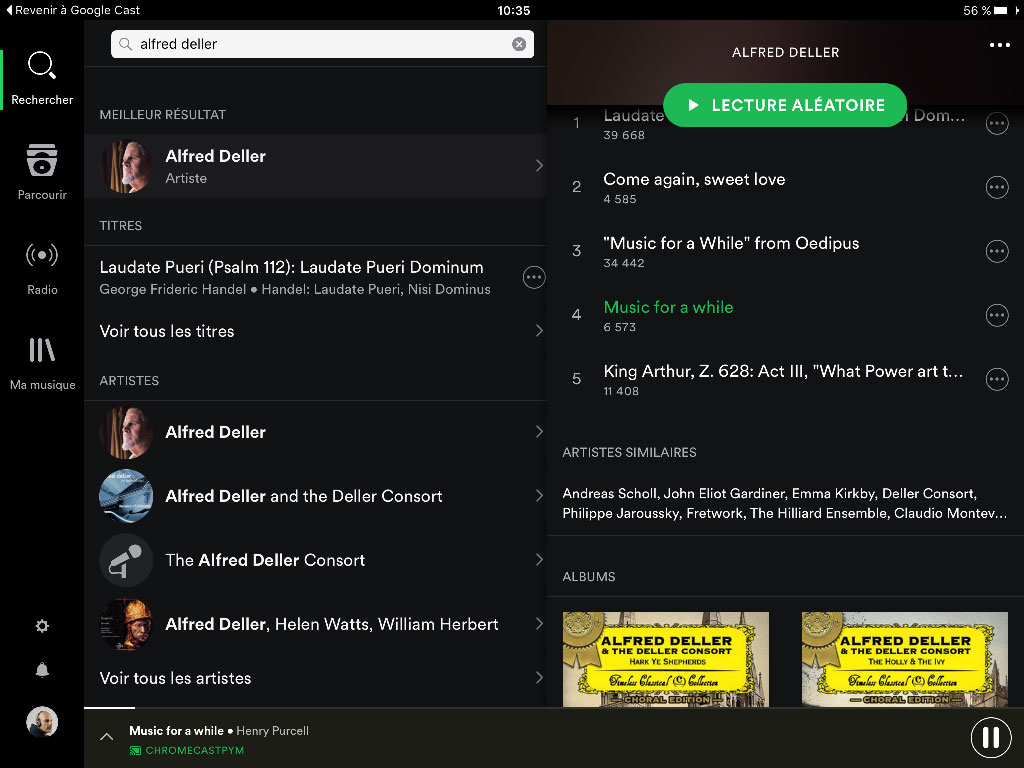This screenshot has height=768, width=1024.
Task: Clear the search field with the X icon
Action: (x=519, y=44)
